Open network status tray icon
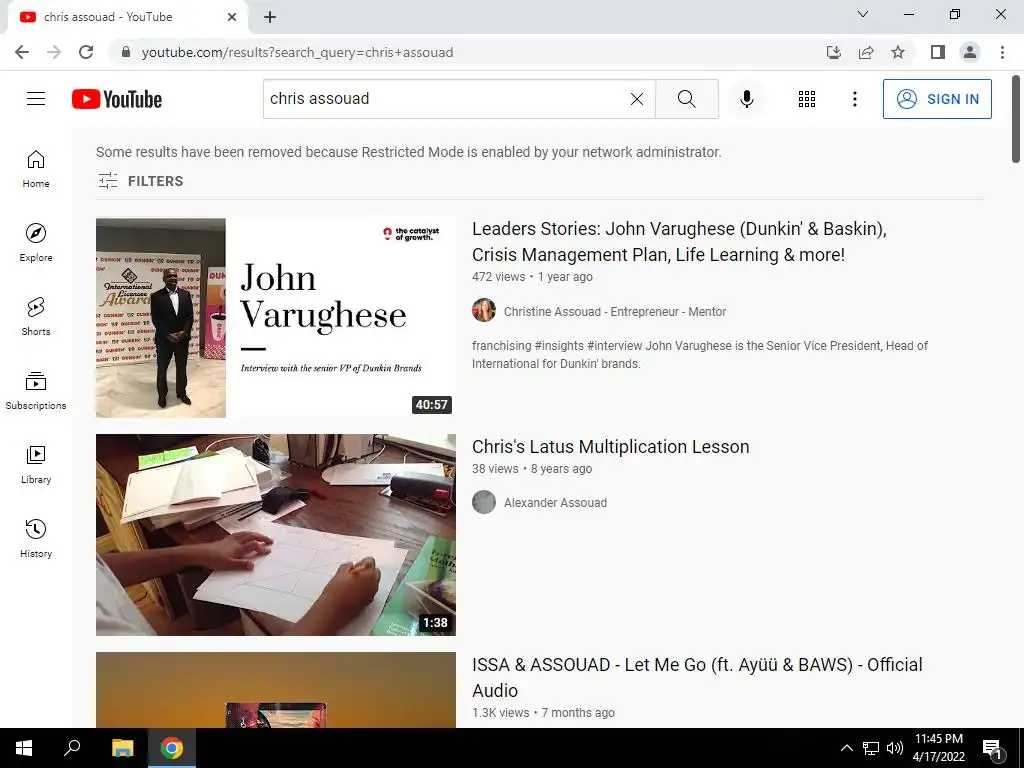 point(871,748)
